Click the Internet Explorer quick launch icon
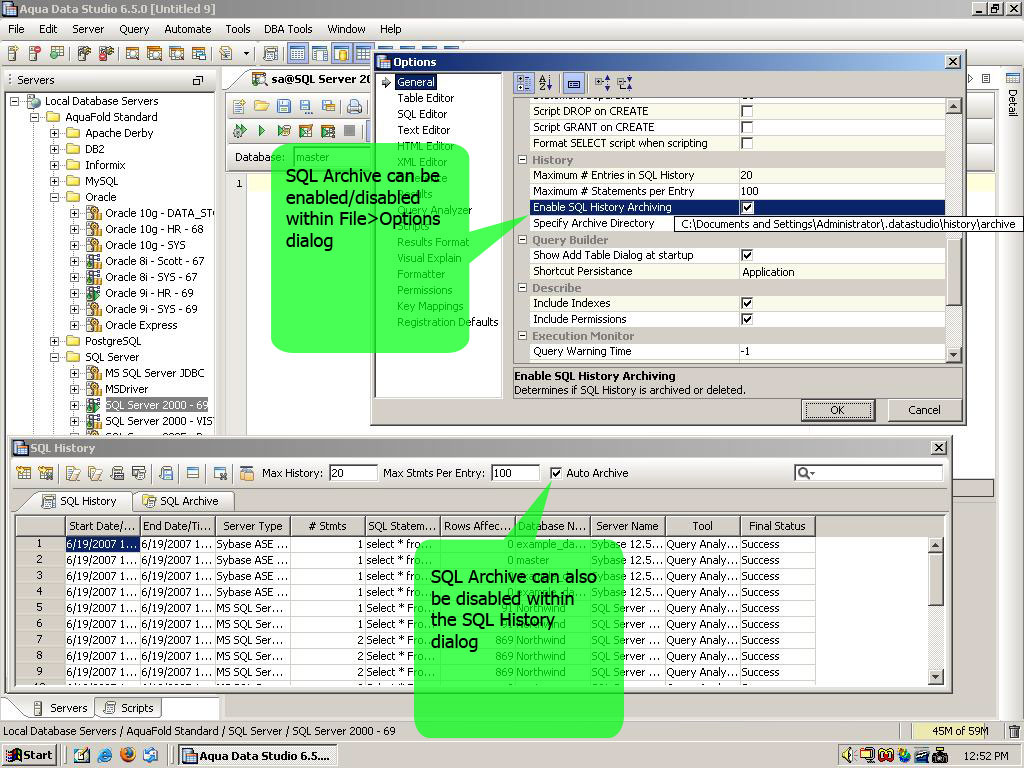 pyautogui.click(x=104, y=756)
